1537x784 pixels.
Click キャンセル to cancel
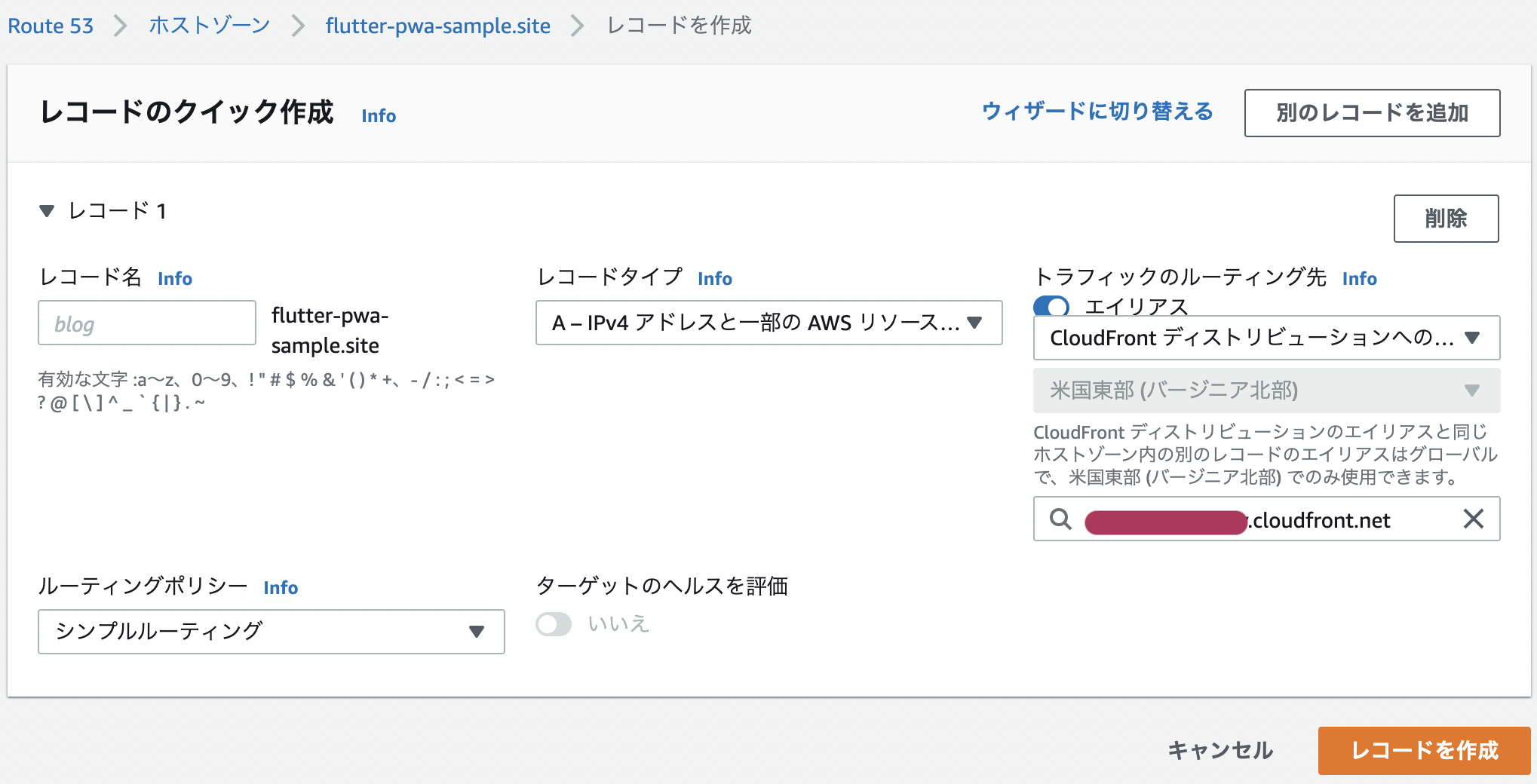[x=1219, y=750]
